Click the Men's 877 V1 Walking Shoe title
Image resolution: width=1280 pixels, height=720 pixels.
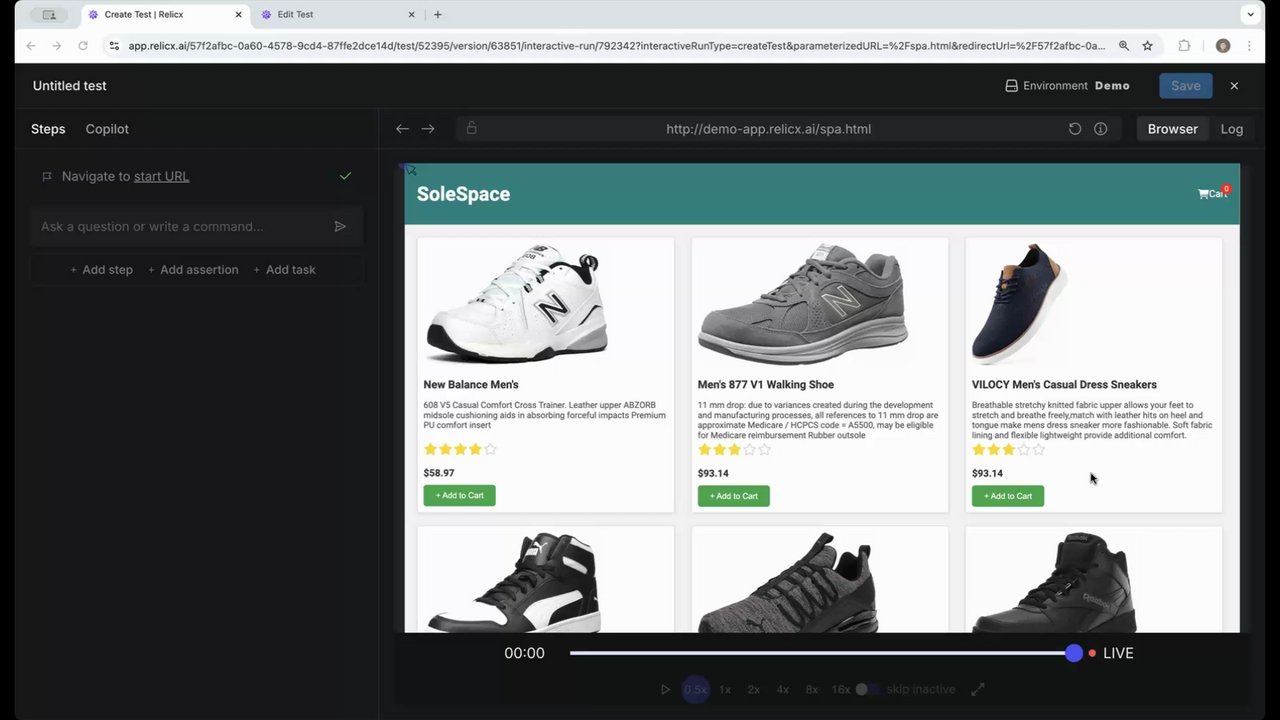tap(765, 385)
